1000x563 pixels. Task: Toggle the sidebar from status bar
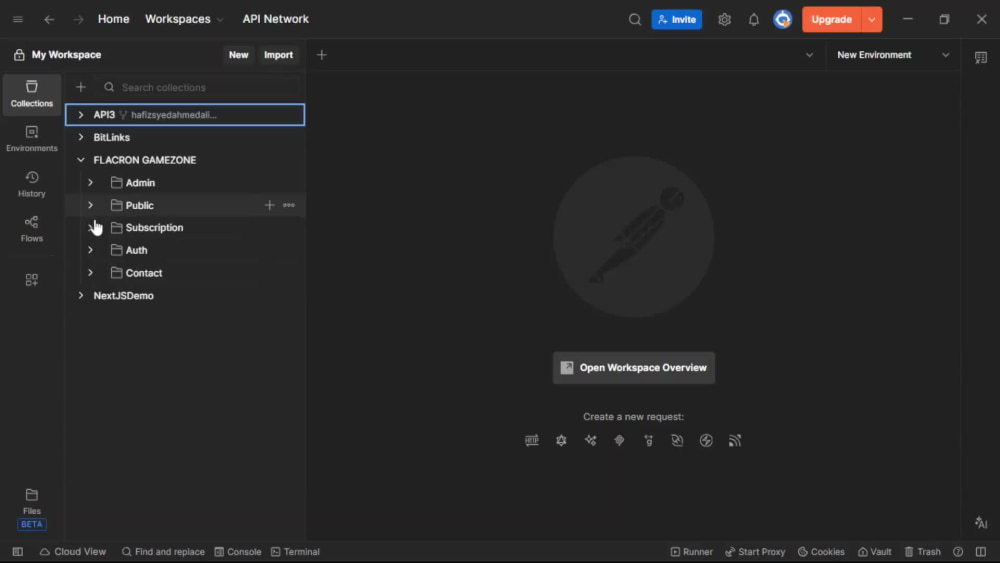[18, 552]
